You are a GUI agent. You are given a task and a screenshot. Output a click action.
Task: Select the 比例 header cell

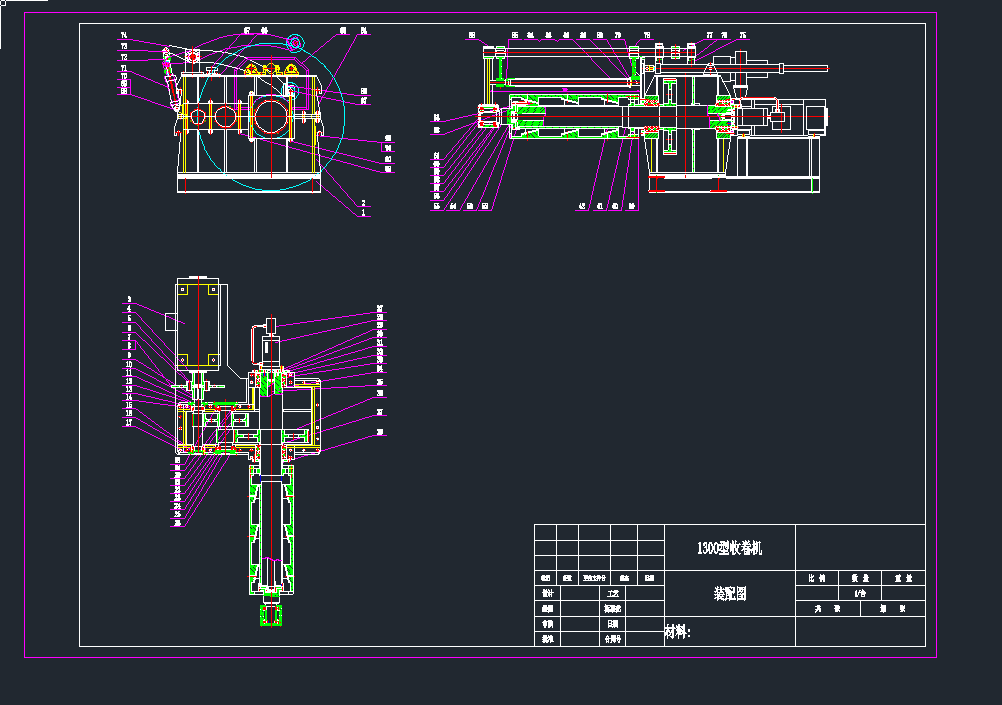(817, 579)
